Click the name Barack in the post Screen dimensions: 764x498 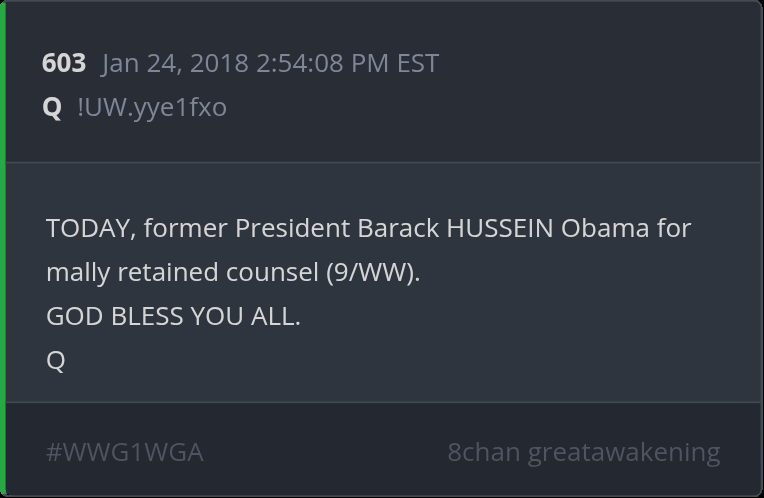tap(398, 228)
